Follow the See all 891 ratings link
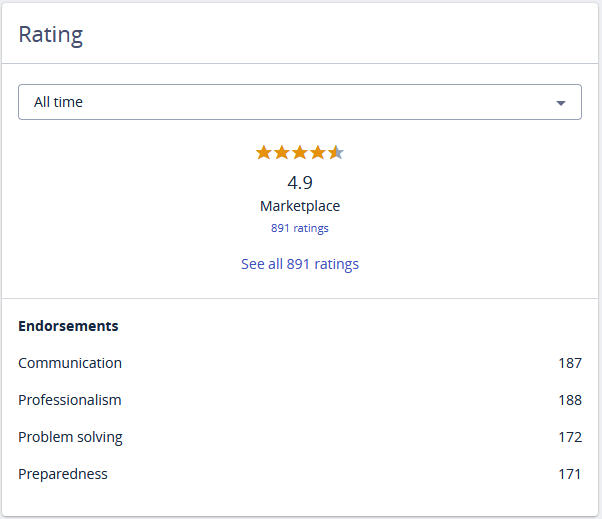 [300, 264]
